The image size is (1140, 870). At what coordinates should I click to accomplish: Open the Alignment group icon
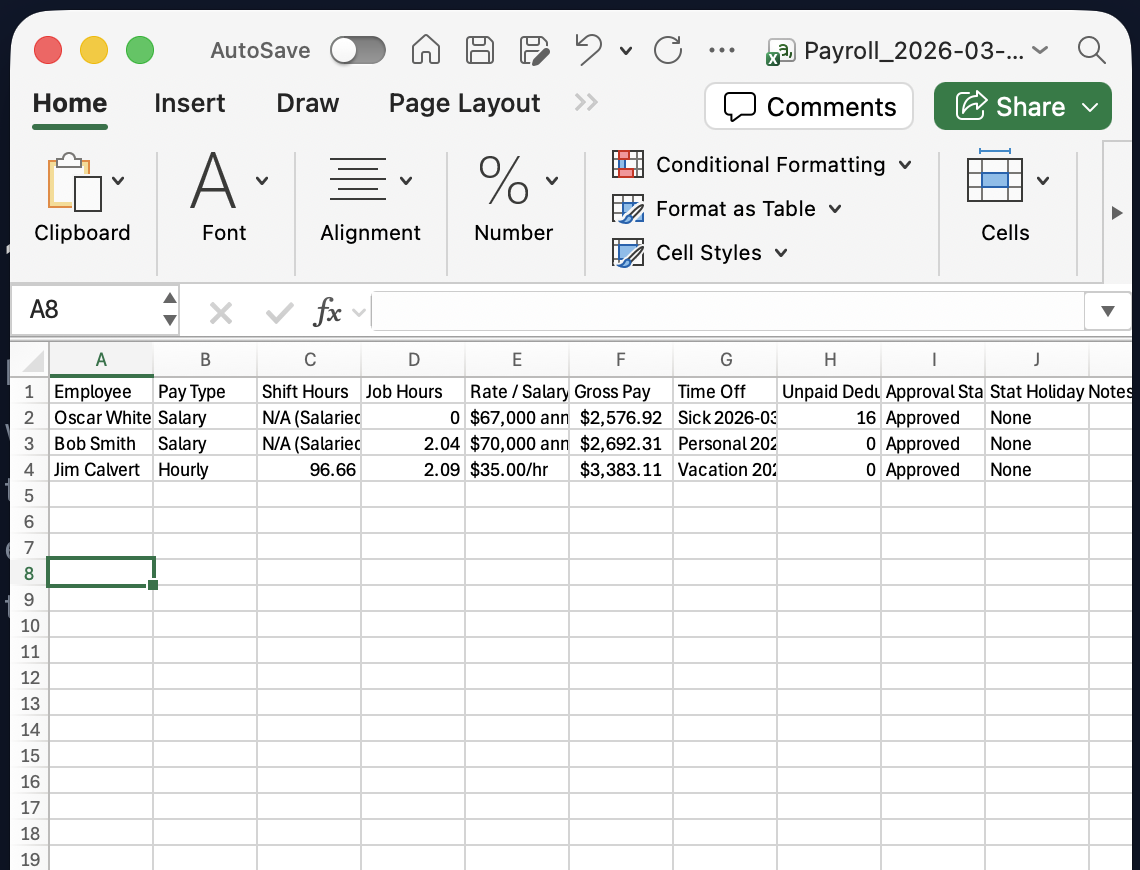coord(358,179)
